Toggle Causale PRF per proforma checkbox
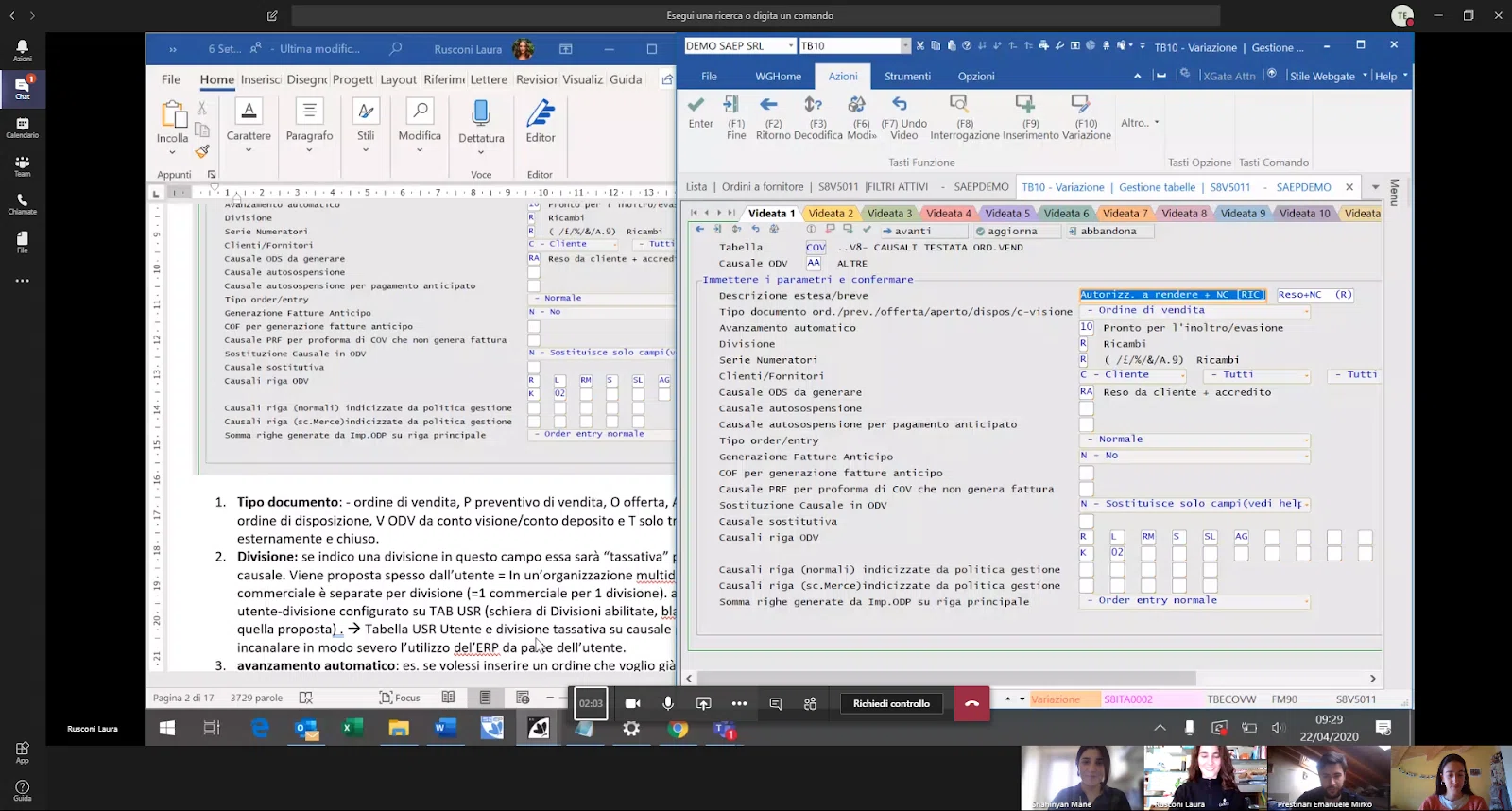The height and width of the screenshot is (811, 1512). [1087, 489]
